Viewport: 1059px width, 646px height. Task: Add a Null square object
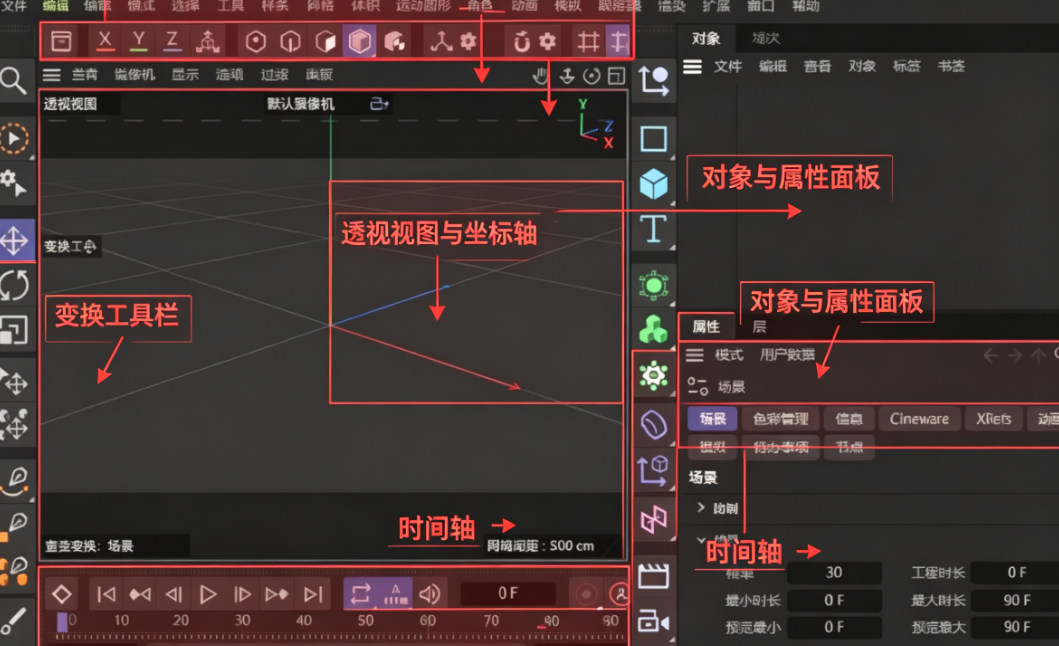(654, 139)
